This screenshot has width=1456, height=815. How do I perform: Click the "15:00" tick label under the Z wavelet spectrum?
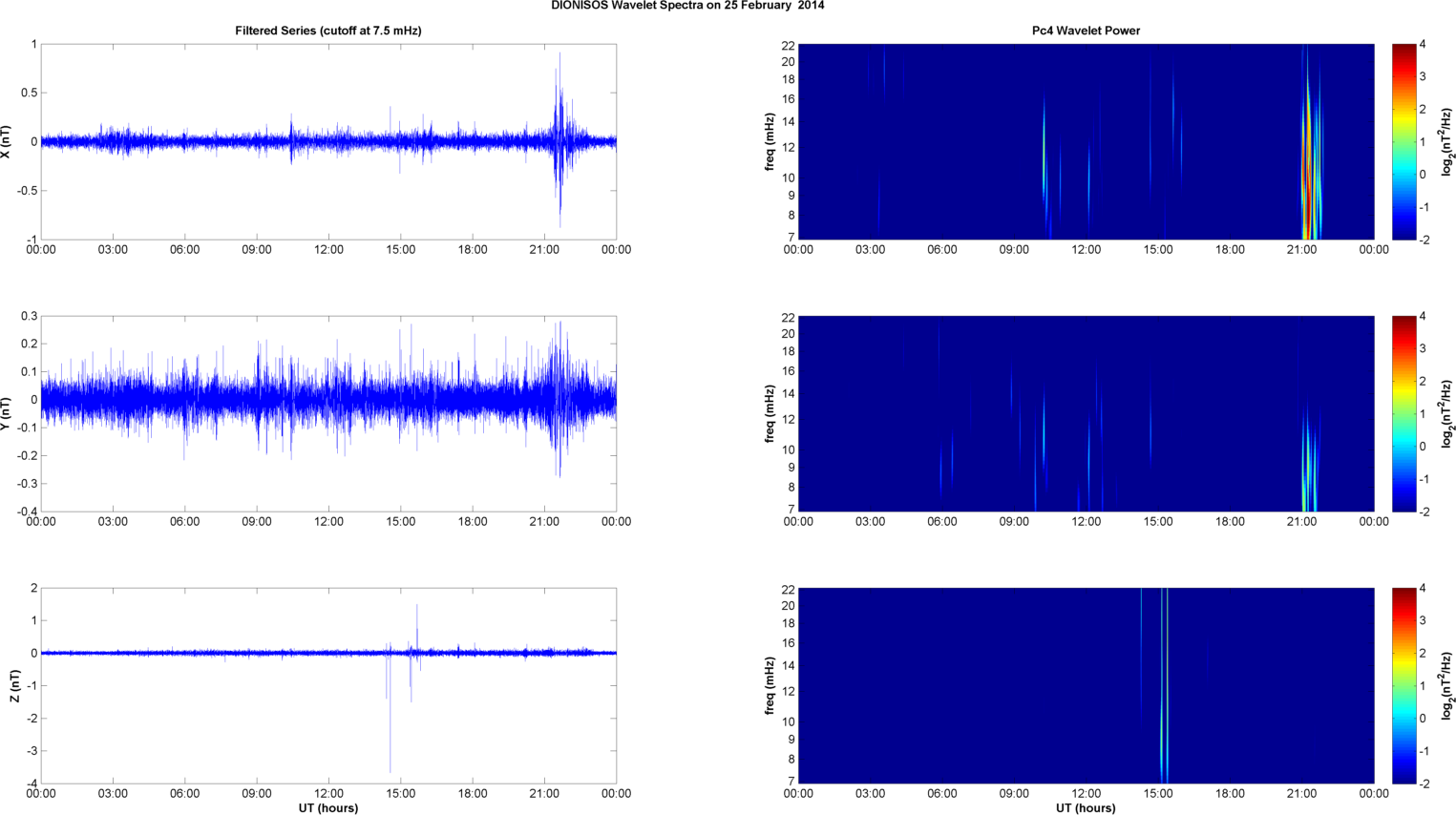[x=1158, y=794]
